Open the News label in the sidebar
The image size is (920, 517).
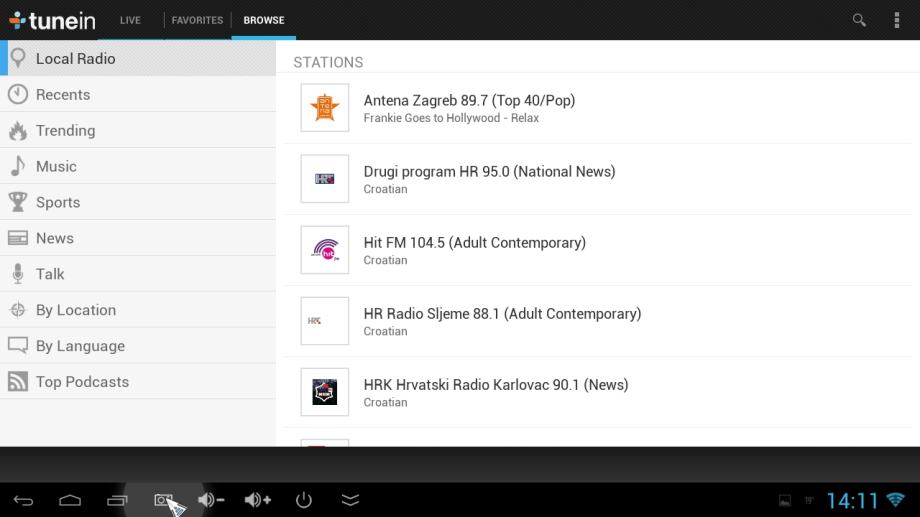[55, 238]
